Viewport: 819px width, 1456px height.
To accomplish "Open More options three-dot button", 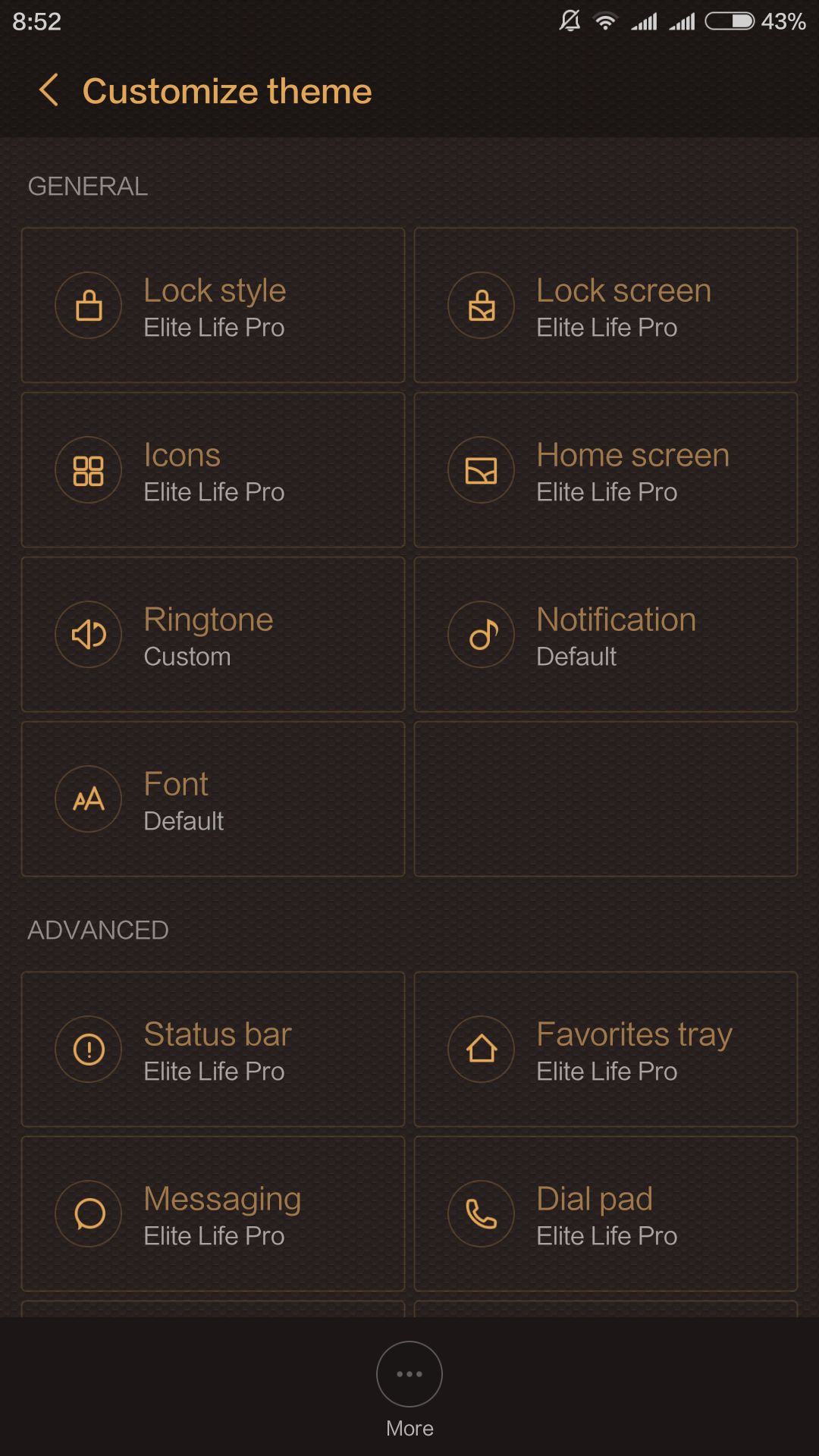I will (x=409, y=1374).
